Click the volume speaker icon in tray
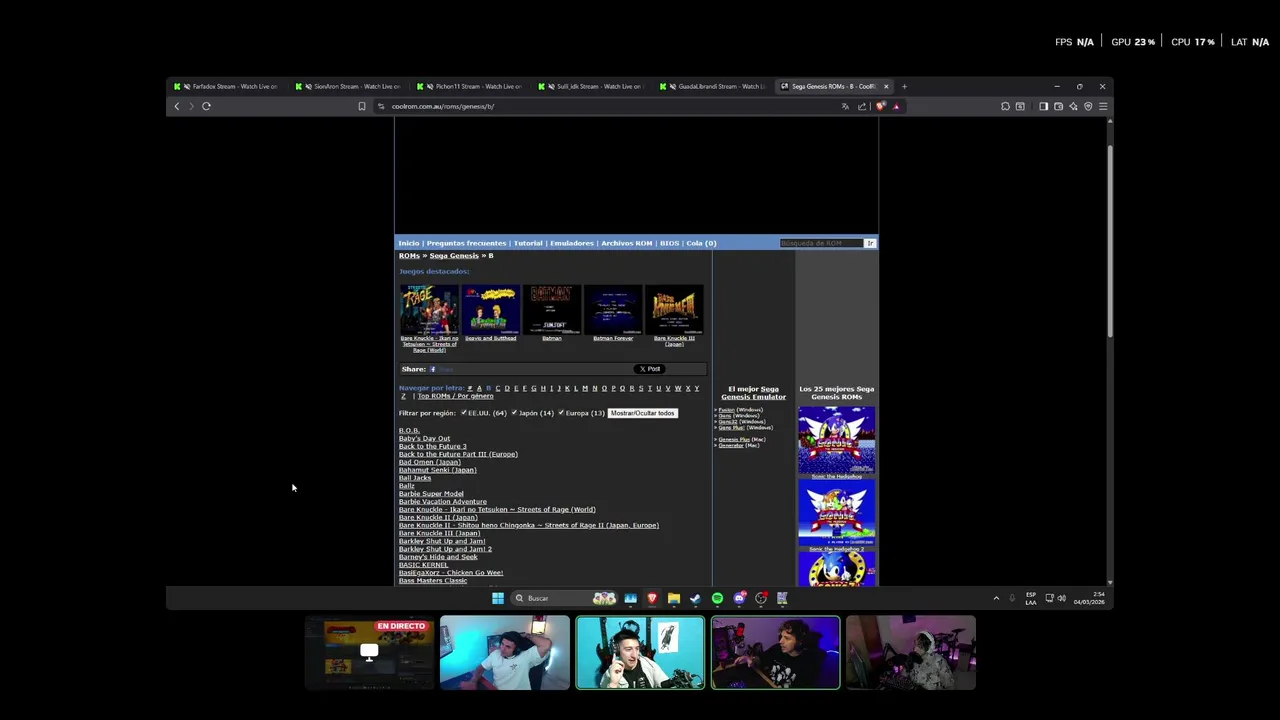 tap(1061, 598)
